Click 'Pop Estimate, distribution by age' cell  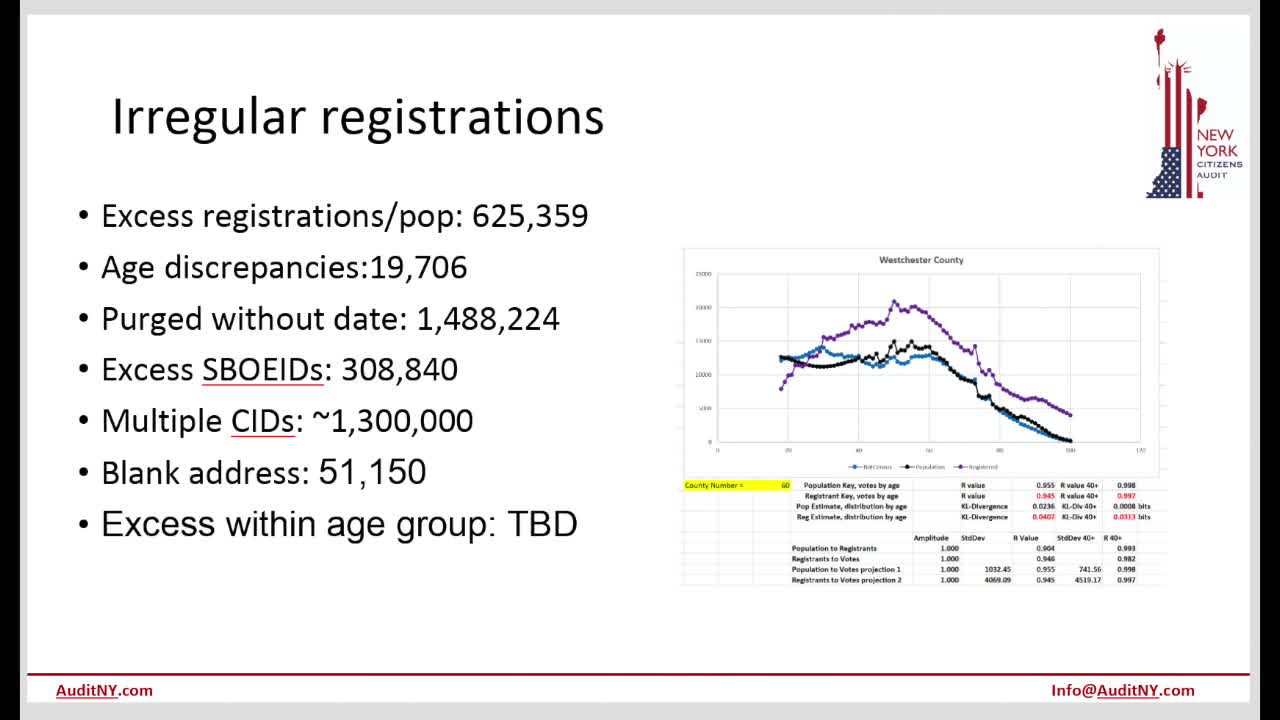point(852,506)
